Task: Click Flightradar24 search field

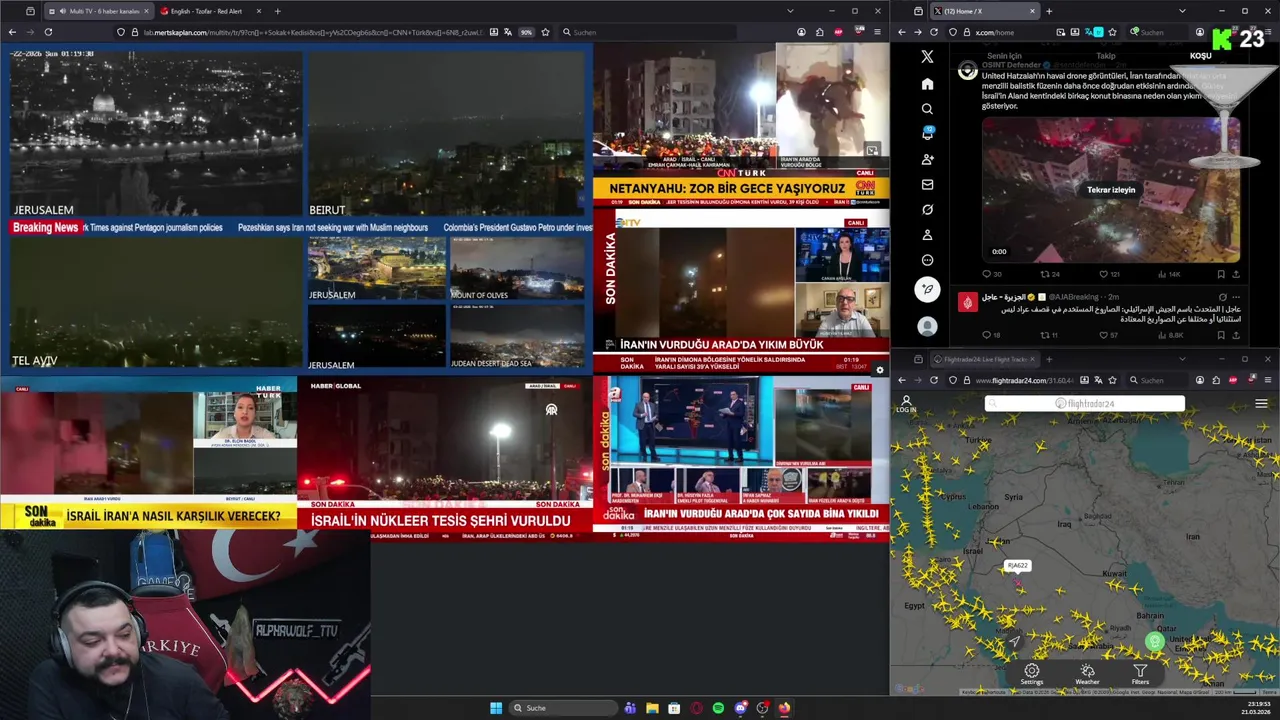Action: point(1085,404)
